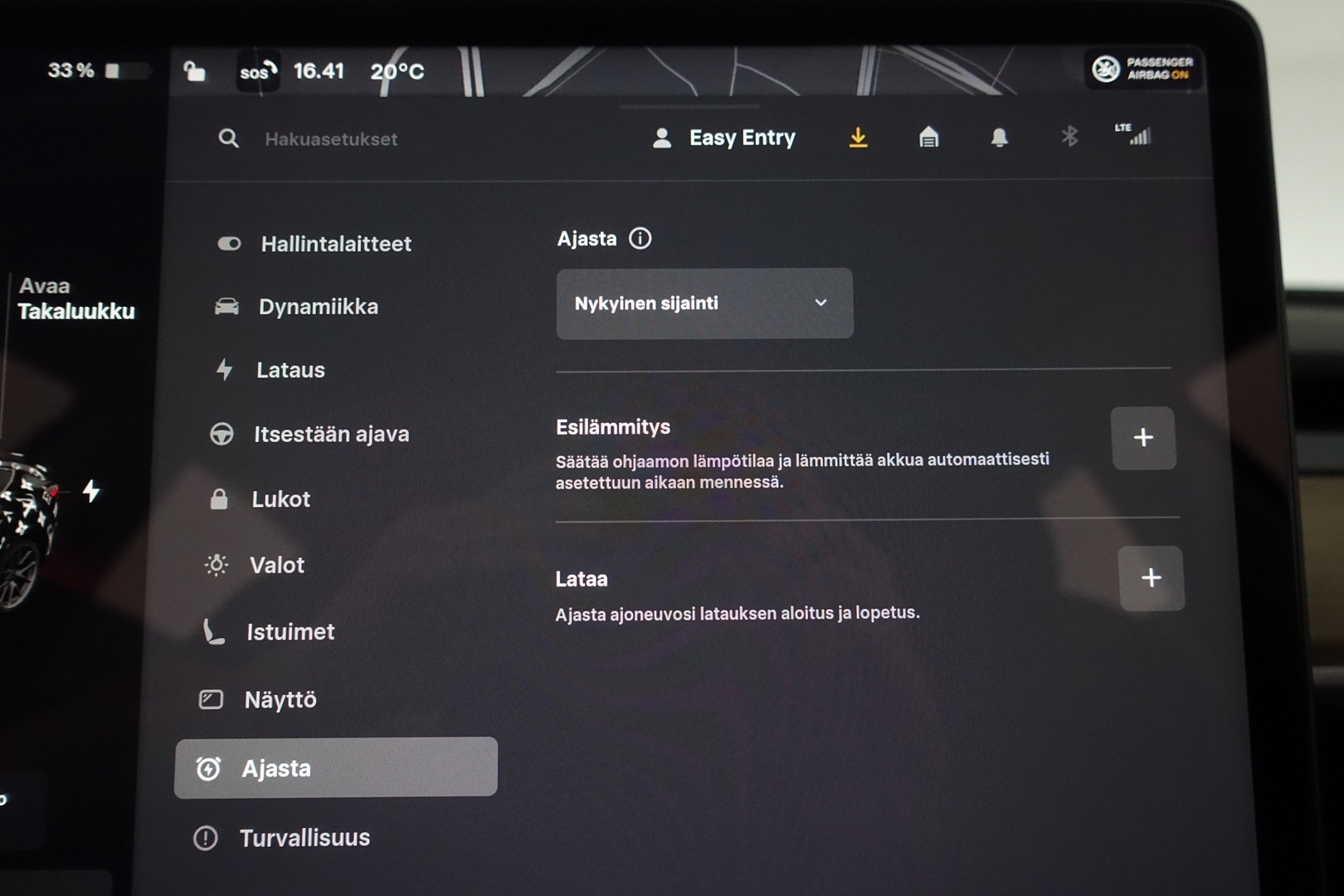
Task: Tap the charging bolt icon near the car
Action: (x=91, y=491)
